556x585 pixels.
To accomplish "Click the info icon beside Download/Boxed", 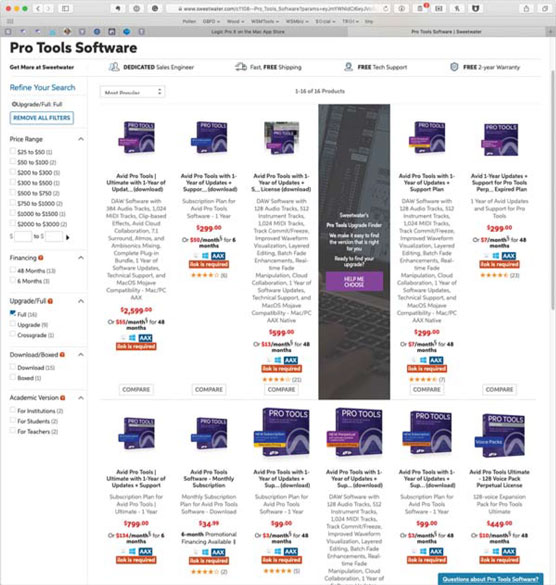I will [x=62, y=354].
